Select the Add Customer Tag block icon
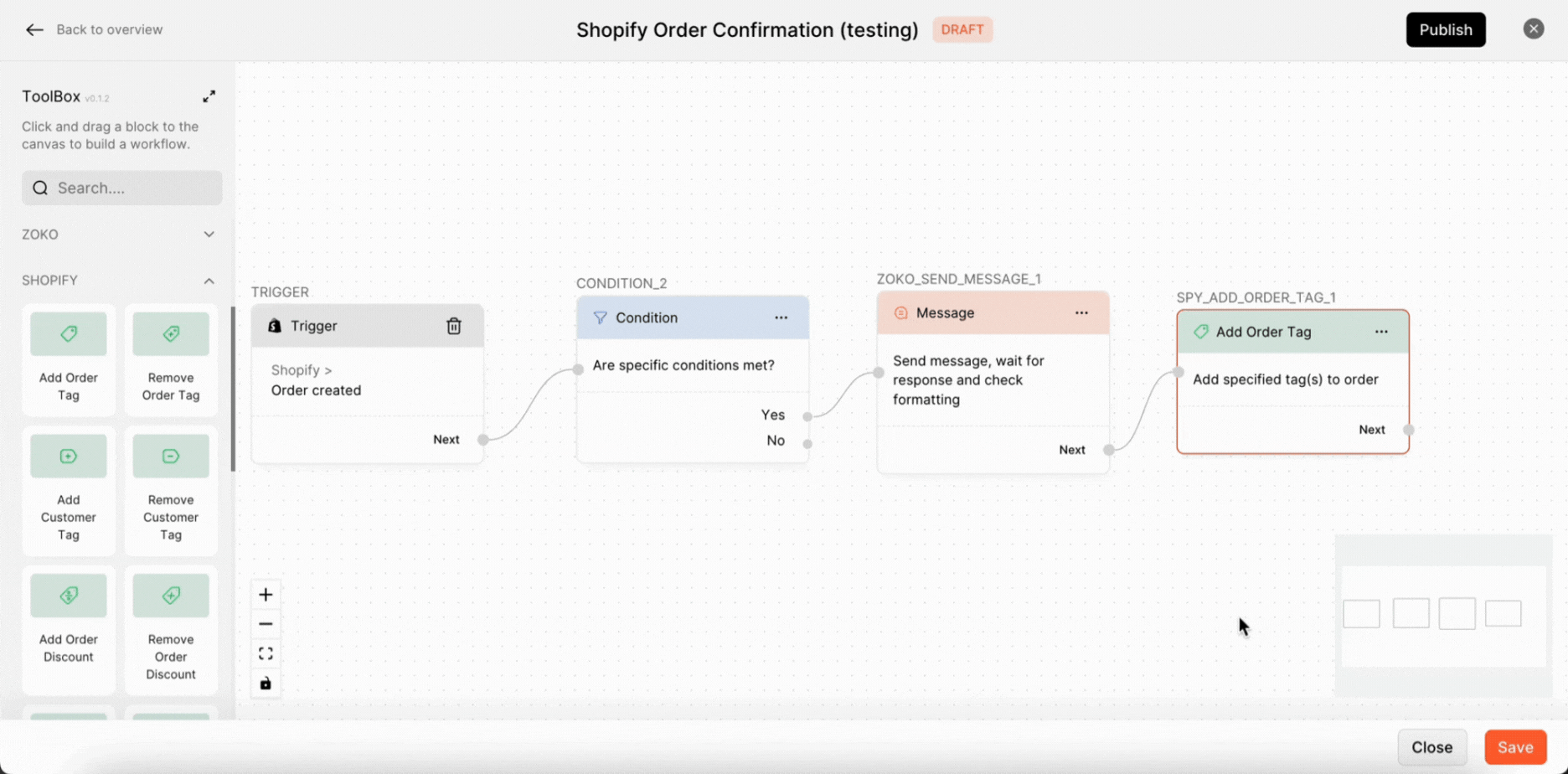This screenshot has width=1568, height=774. click(69, 457)
